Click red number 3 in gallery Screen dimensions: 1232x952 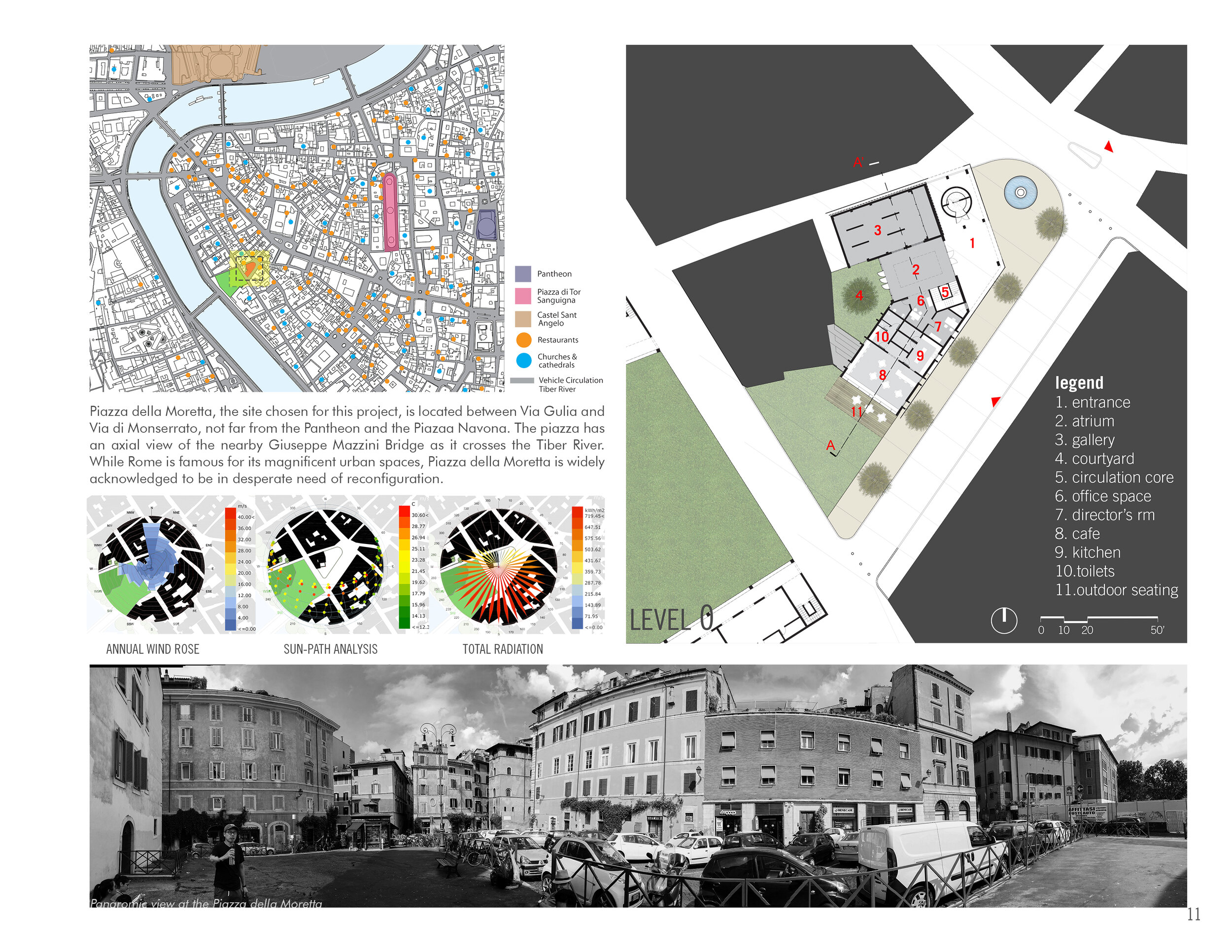click(878, 230)
